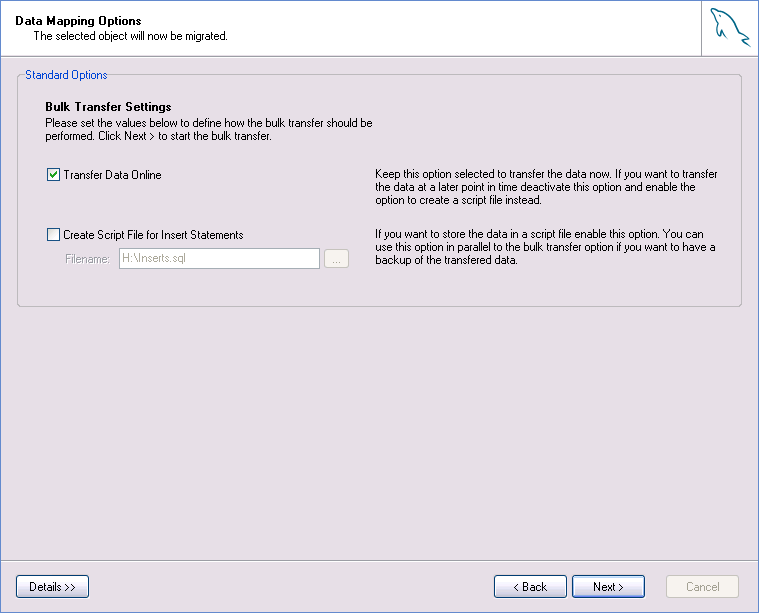This screenshot has width=759, height=613.
Task: Open file browser with the ellipsis button
Action: [336, 259]
